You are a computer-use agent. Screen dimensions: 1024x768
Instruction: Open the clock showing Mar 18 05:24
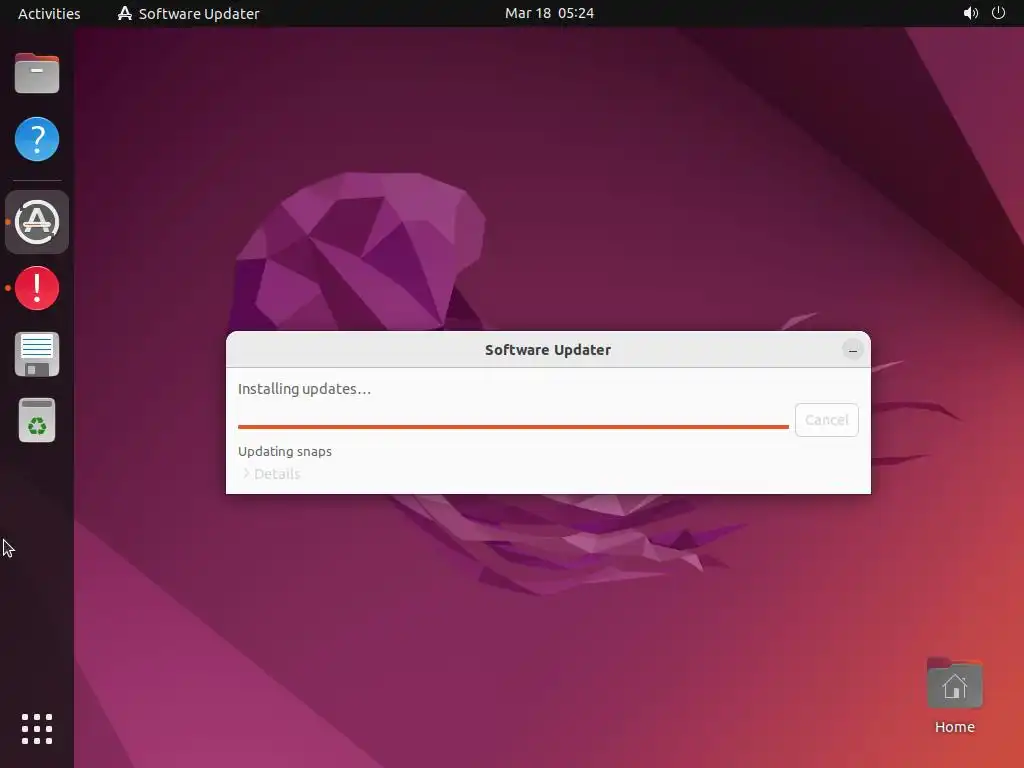point(549,13)
